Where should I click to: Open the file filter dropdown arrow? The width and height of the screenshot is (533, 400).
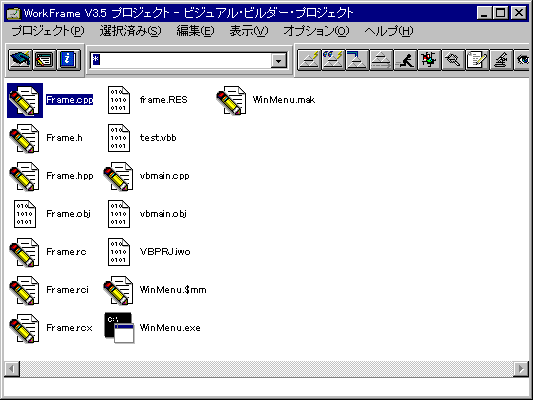pos(279,61)
